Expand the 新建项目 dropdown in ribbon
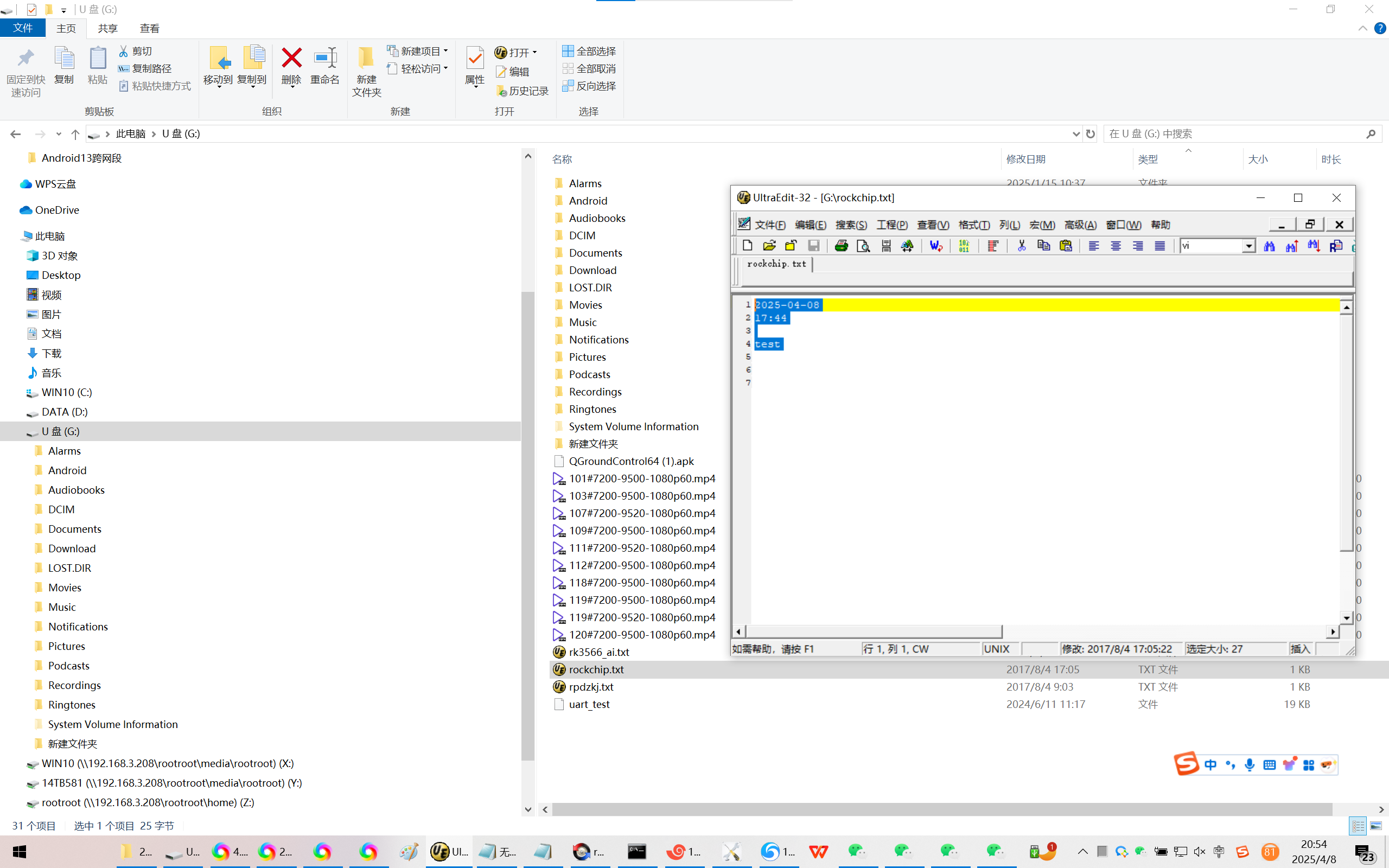Image resolution: width=1389 pixels, height=868 pixels. click(x=445, y=51)
